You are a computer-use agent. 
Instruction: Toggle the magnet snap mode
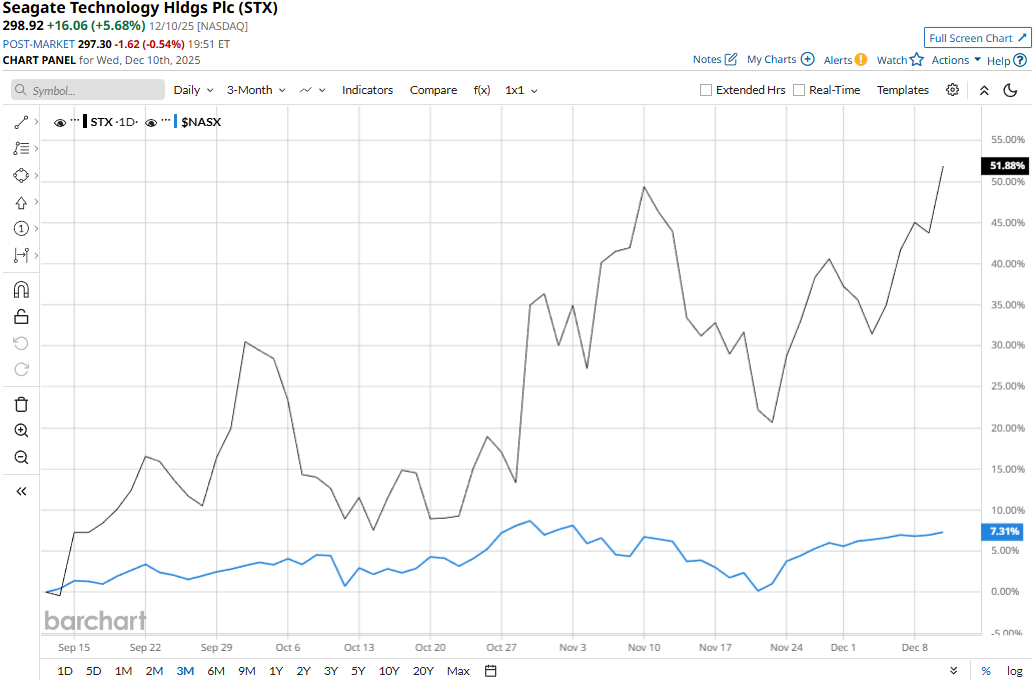21,290
